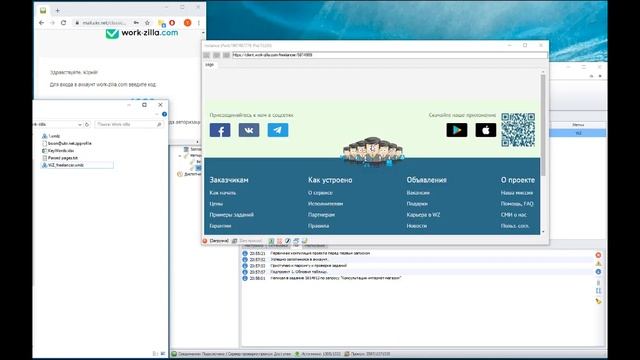Click the QR code image
This screenshot has width=640, height=360.
tap(518, 130)
